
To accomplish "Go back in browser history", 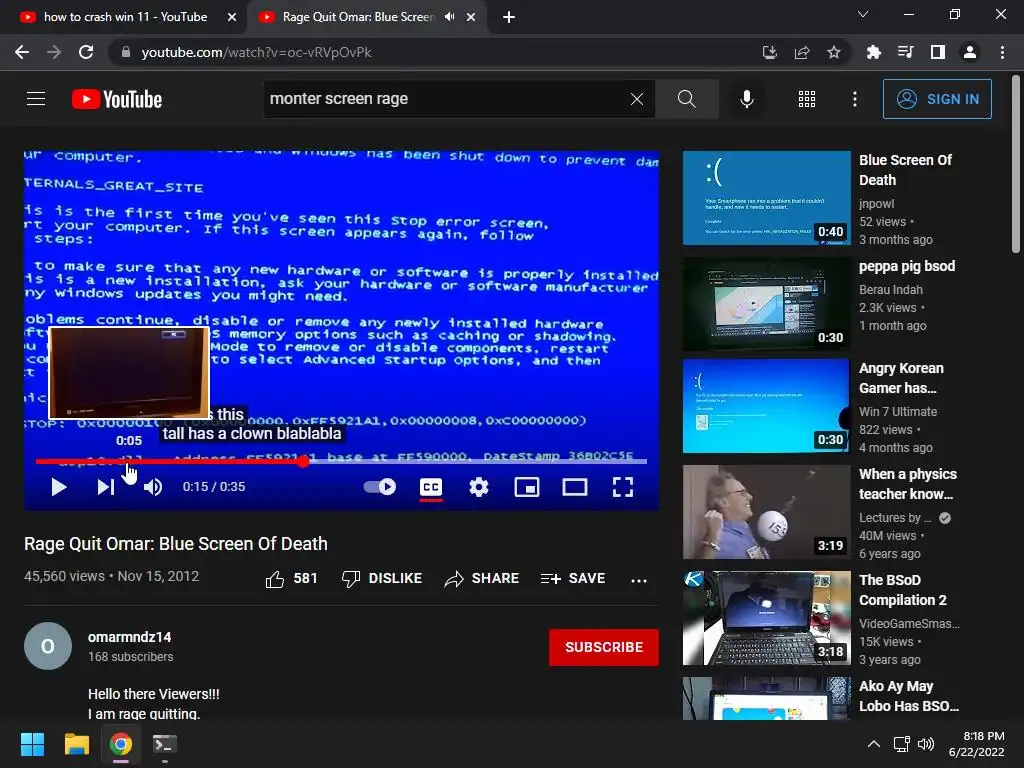I will (22, 52).
